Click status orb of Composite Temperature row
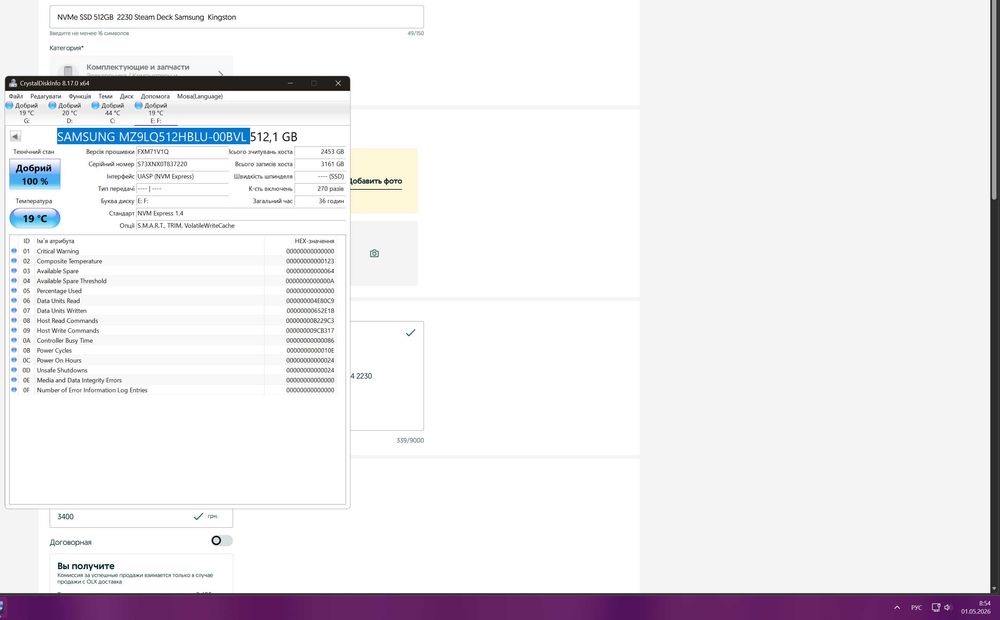Image resolution: width=1000 pixels, height=620 pixels. click(x=14, y=261)
